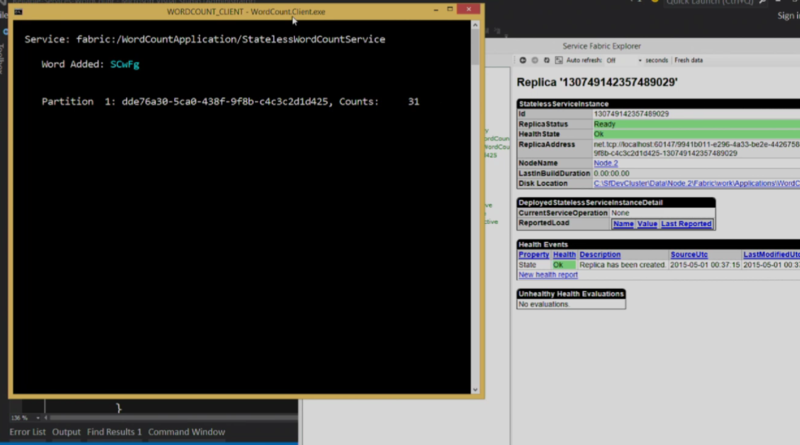Click the icon left of Auto refresh
Image resolution: width=800 pixels, height=445 pixels.
[x=559, y=60]
